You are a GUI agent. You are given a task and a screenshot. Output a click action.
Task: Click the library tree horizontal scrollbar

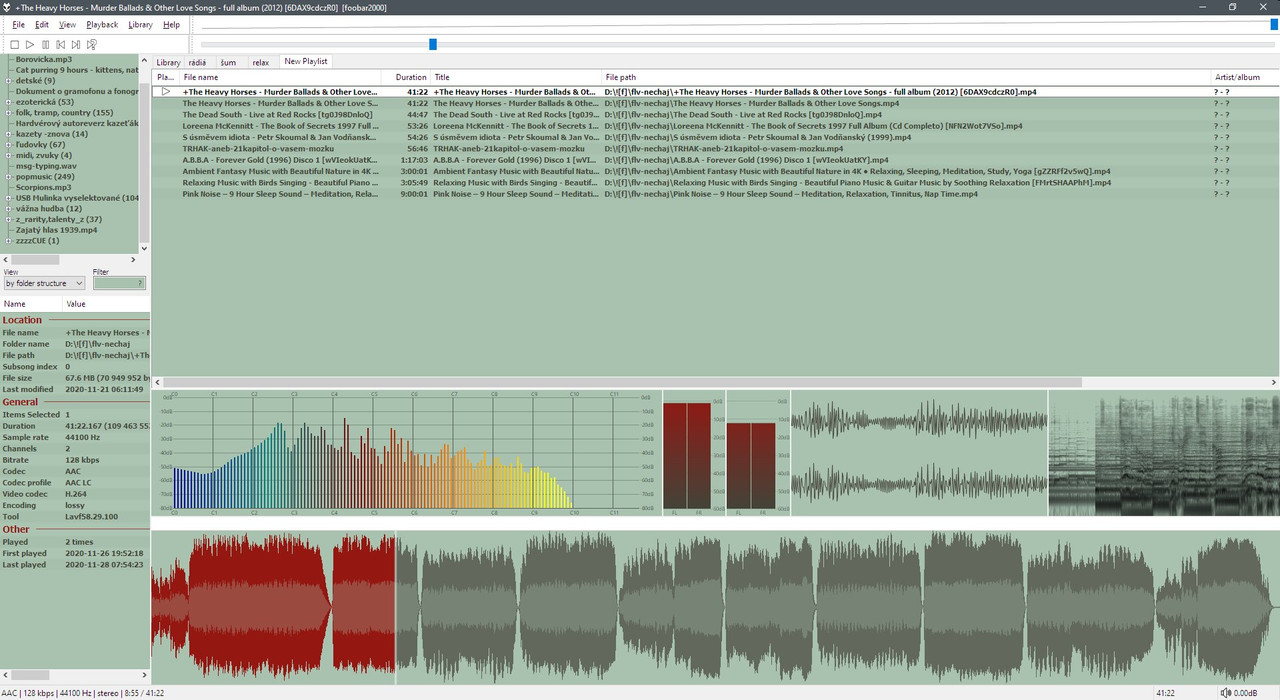click(x=35, y=259)
